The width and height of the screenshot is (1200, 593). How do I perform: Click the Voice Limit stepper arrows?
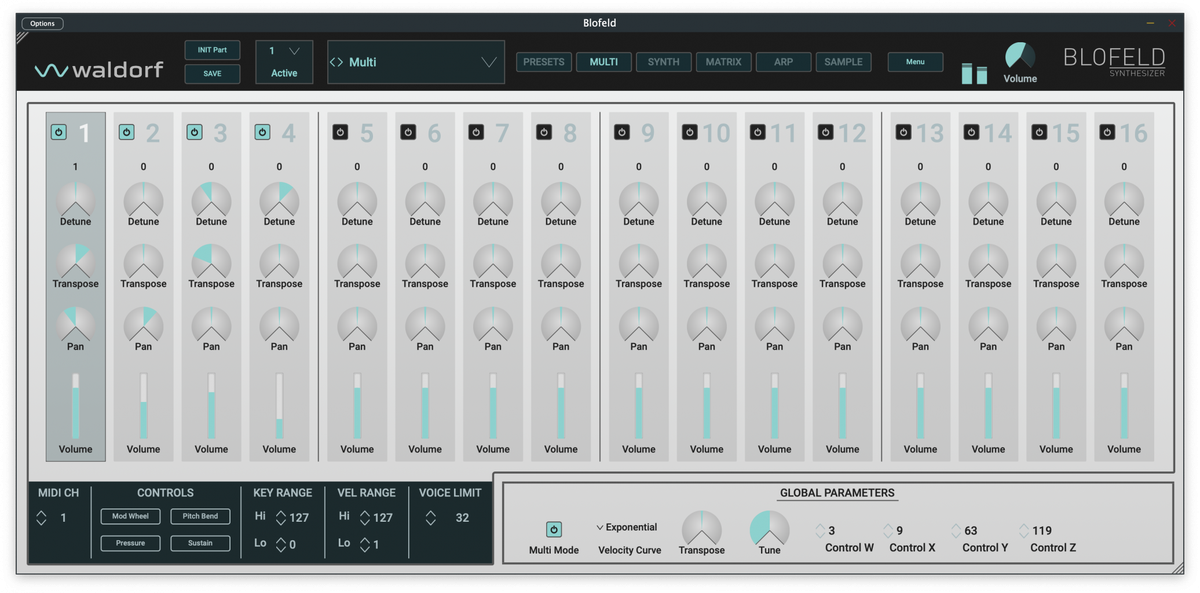click(x=431, y=518)
